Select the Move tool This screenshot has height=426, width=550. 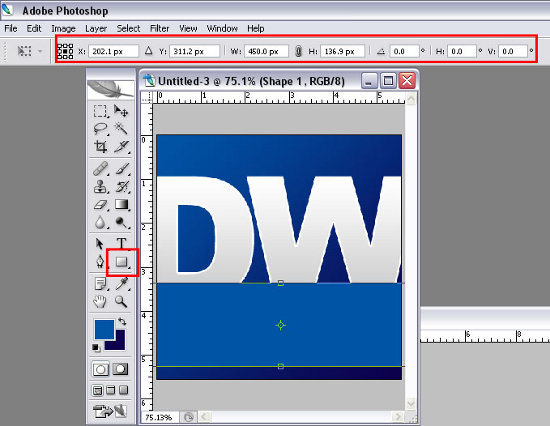121,111
